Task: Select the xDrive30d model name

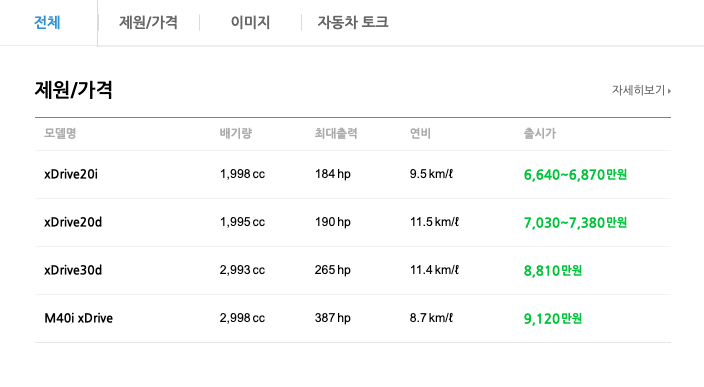Action: 73,270
